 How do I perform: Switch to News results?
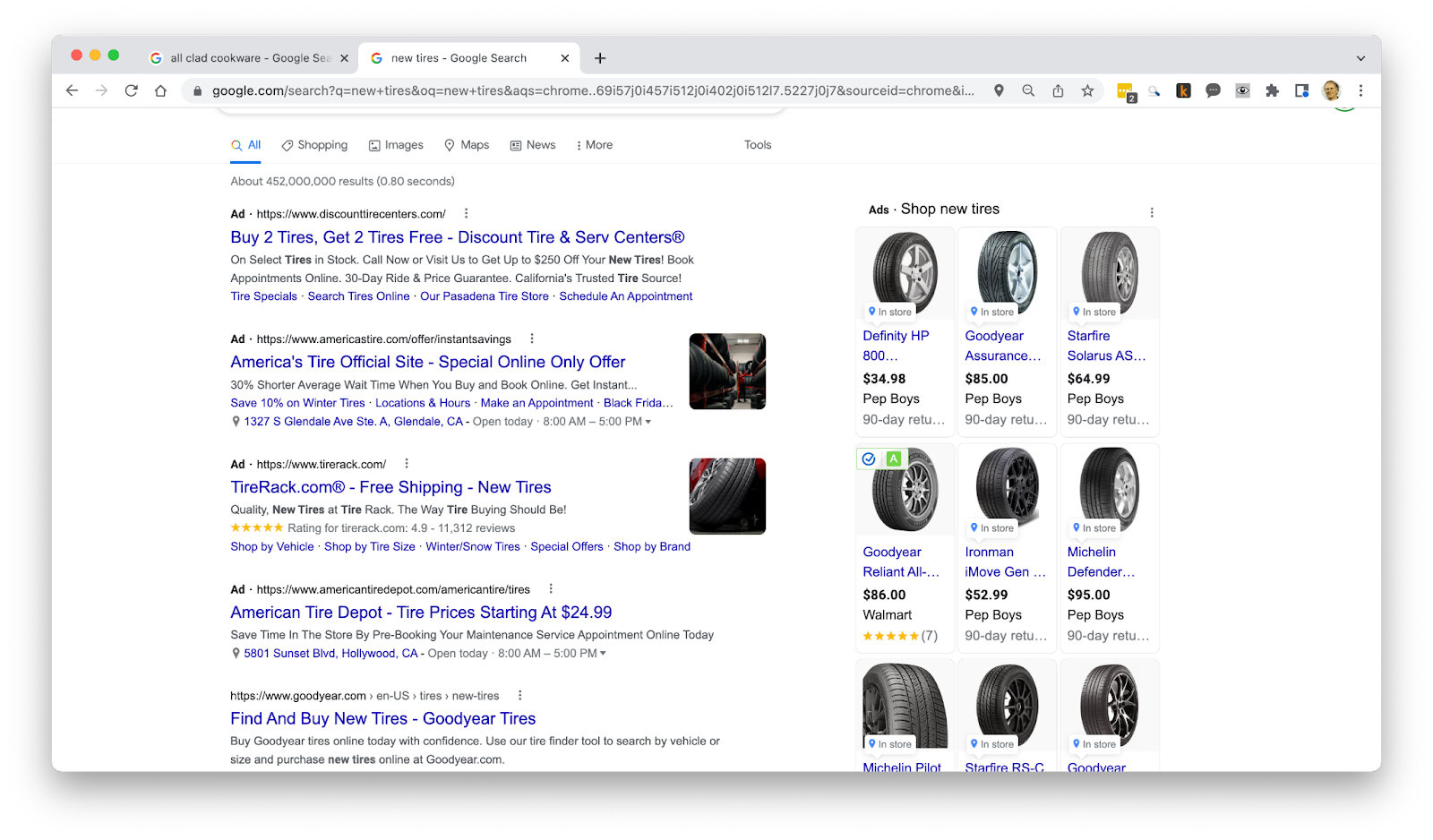(533, 145)
